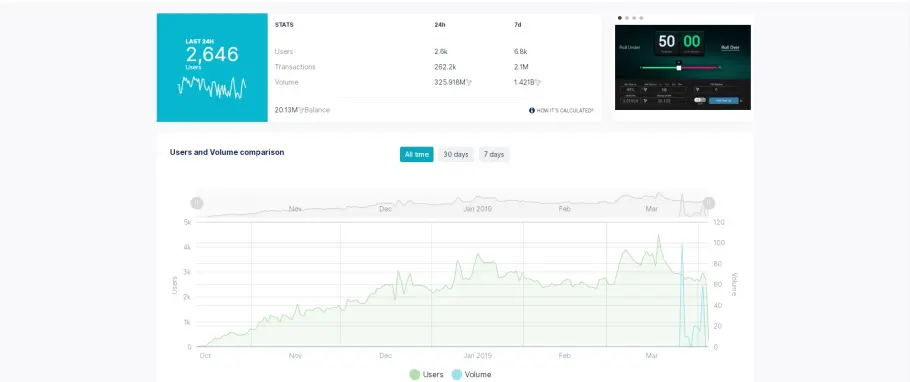Select the fourth carousel dot
This screenshot has height=382, width=910.
[641, 18]
